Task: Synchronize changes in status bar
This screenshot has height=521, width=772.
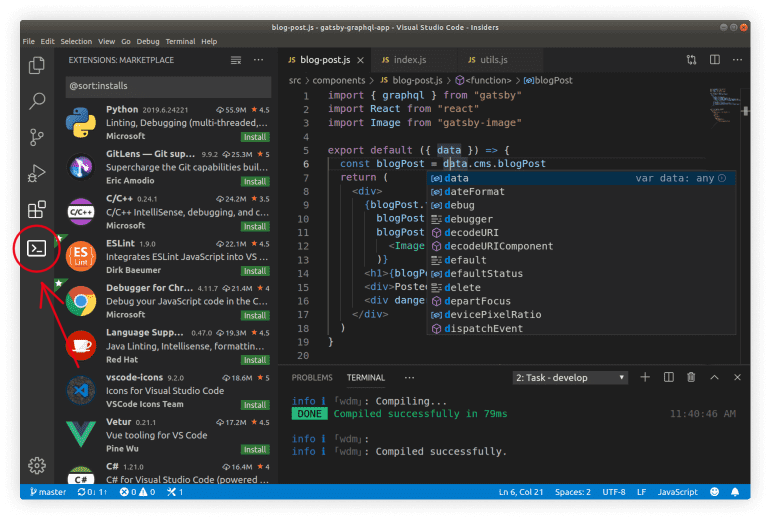Action: (x=92, y=492)
